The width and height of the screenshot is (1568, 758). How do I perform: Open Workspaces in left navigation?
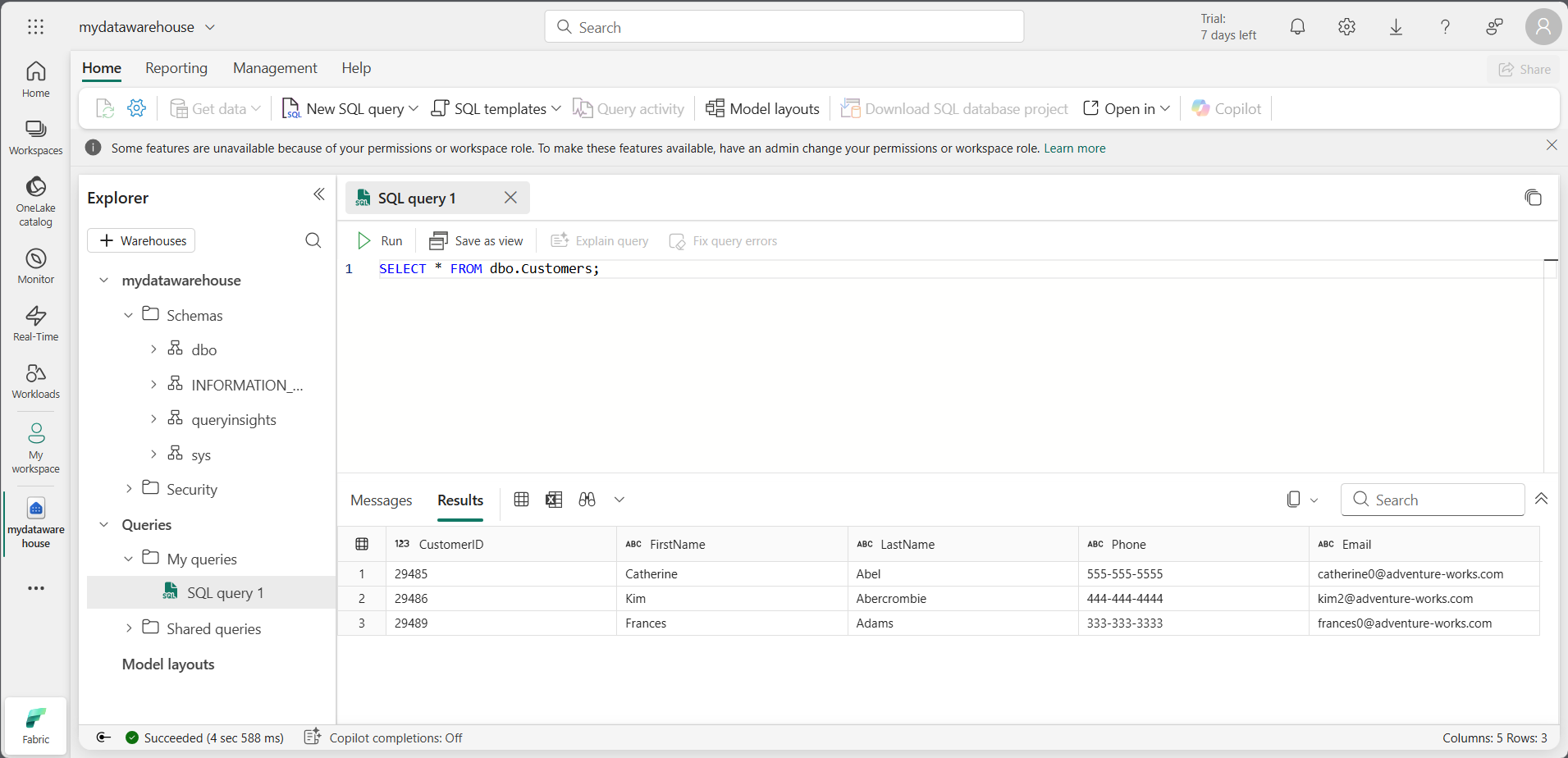35,137
